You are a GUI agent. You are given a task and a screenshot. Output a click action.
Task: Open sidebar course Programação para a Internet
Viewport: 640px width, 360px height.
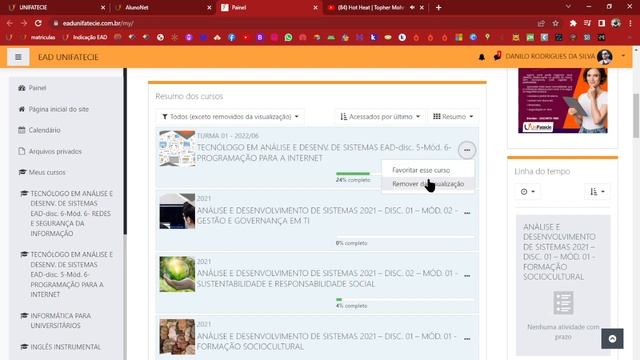(x=71, y=274)
